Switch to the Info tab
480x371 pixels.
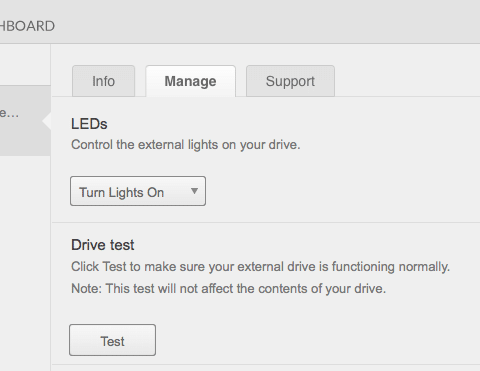pyautogui.click(x=103, y=81)
